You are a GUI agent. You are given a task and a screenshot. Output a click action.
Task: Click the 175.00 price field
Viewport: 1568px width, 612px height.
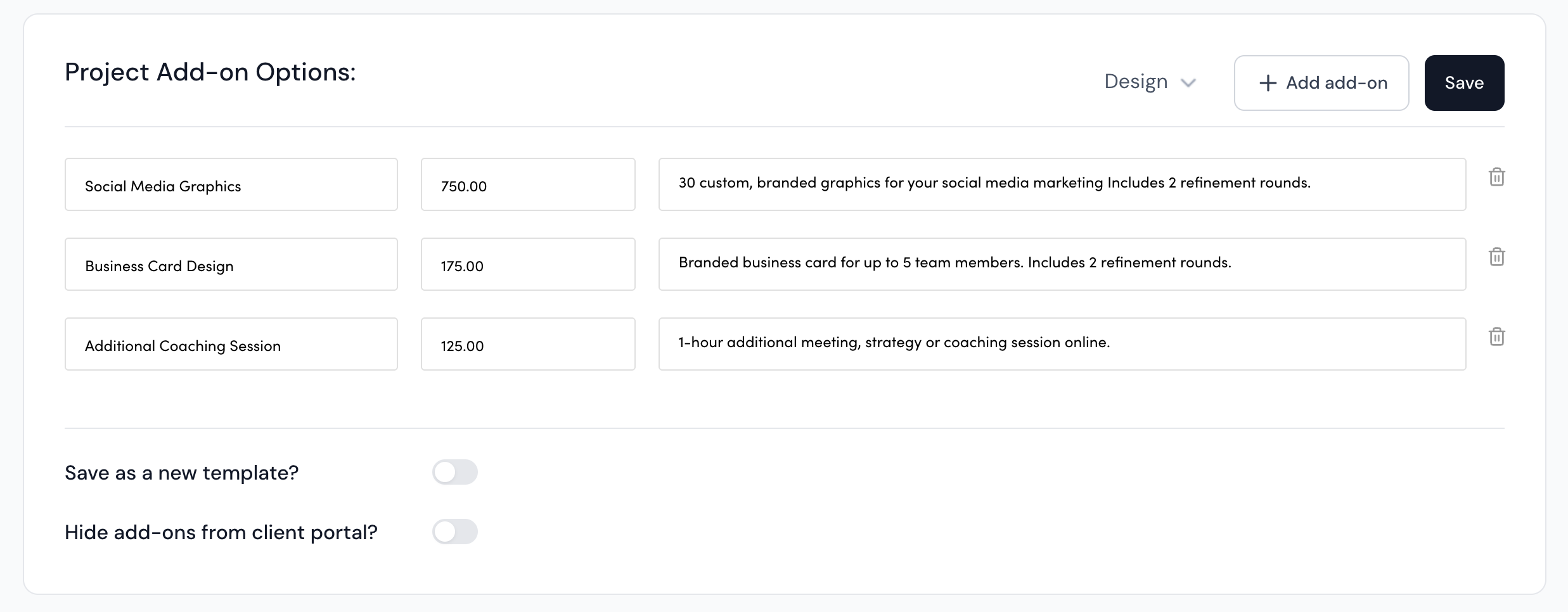[527, 265]
